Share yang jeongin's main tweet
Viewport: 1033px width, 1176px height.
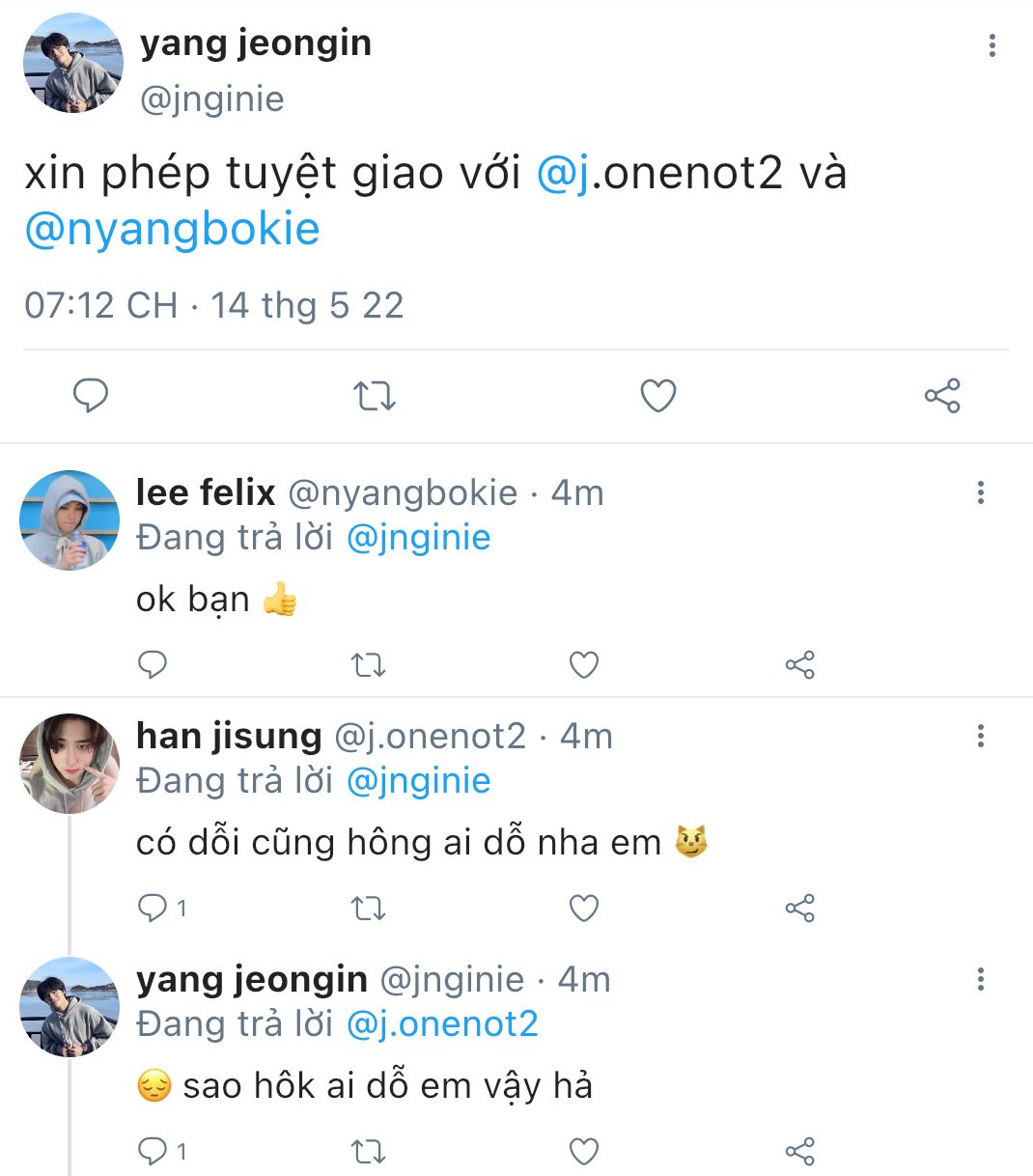pyautogui.click(x=941, y=396)
